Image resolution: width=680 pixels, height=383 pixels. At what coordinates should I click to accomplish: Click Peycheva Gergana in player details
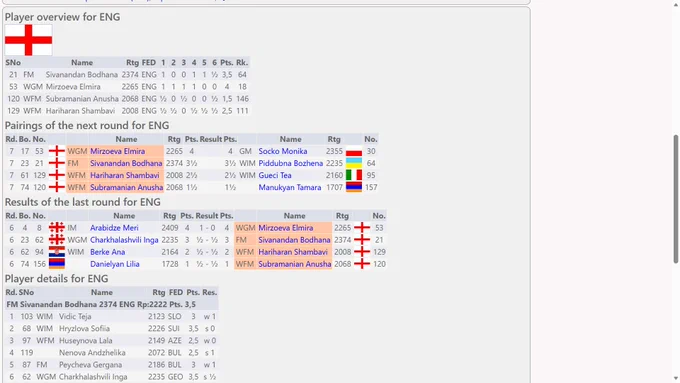pos(90,365)
